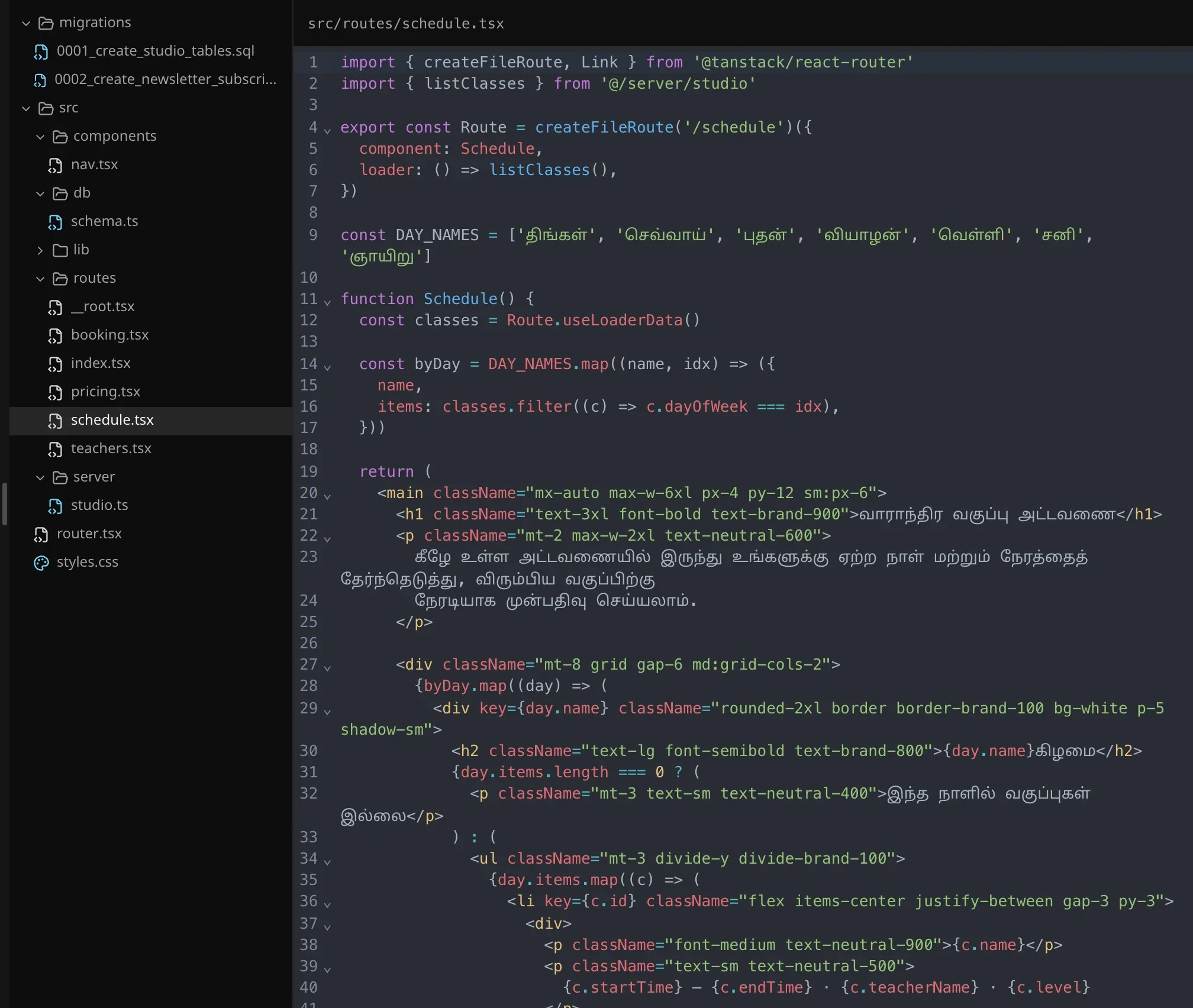This screenshot has width=1193, height=1008.
Task: Click useLoaderData on line 12
Action: click(x=623, y=320)
